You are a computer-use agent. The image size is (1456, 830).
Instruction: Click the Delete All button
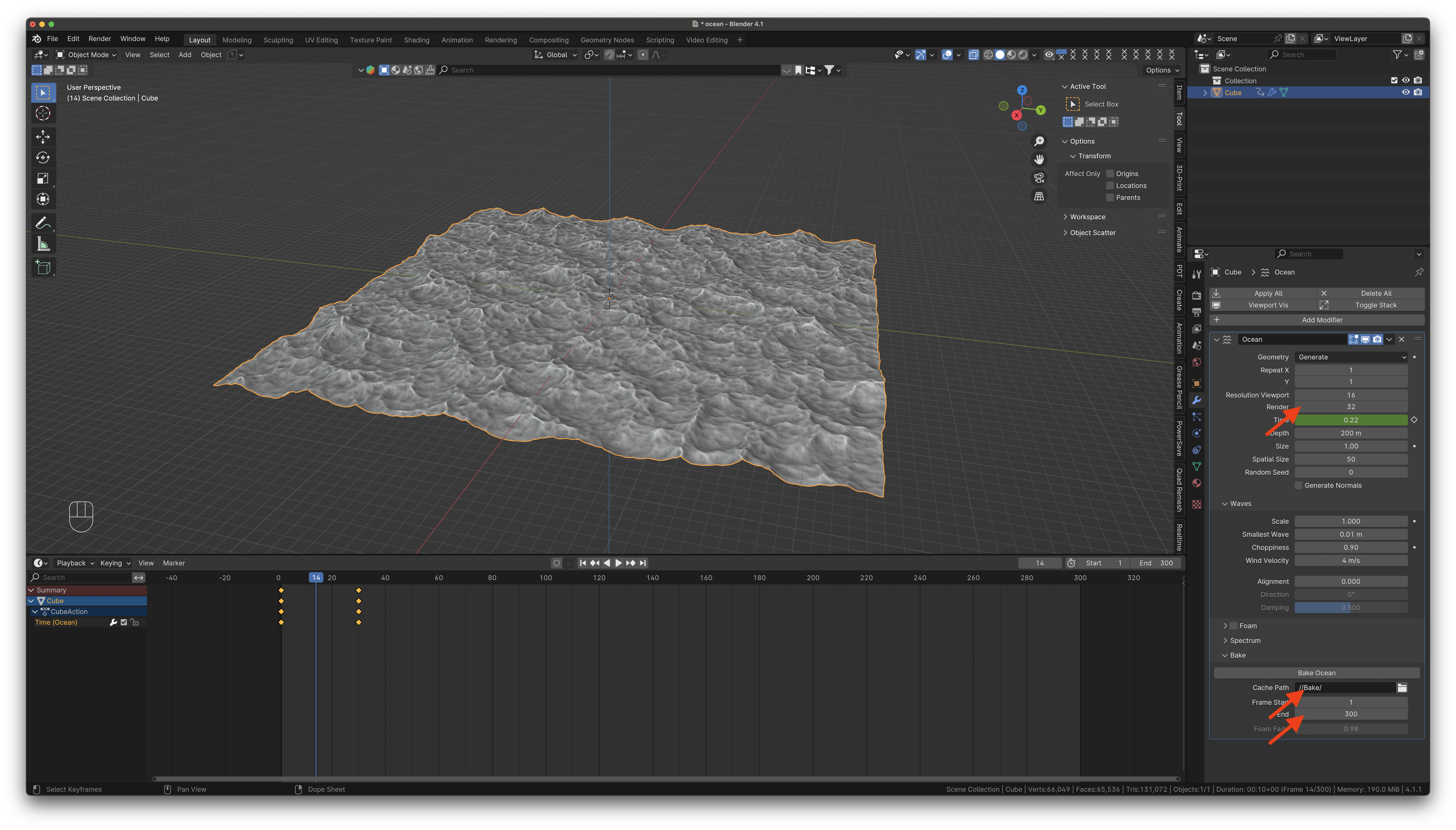[x=1371, y=293]
